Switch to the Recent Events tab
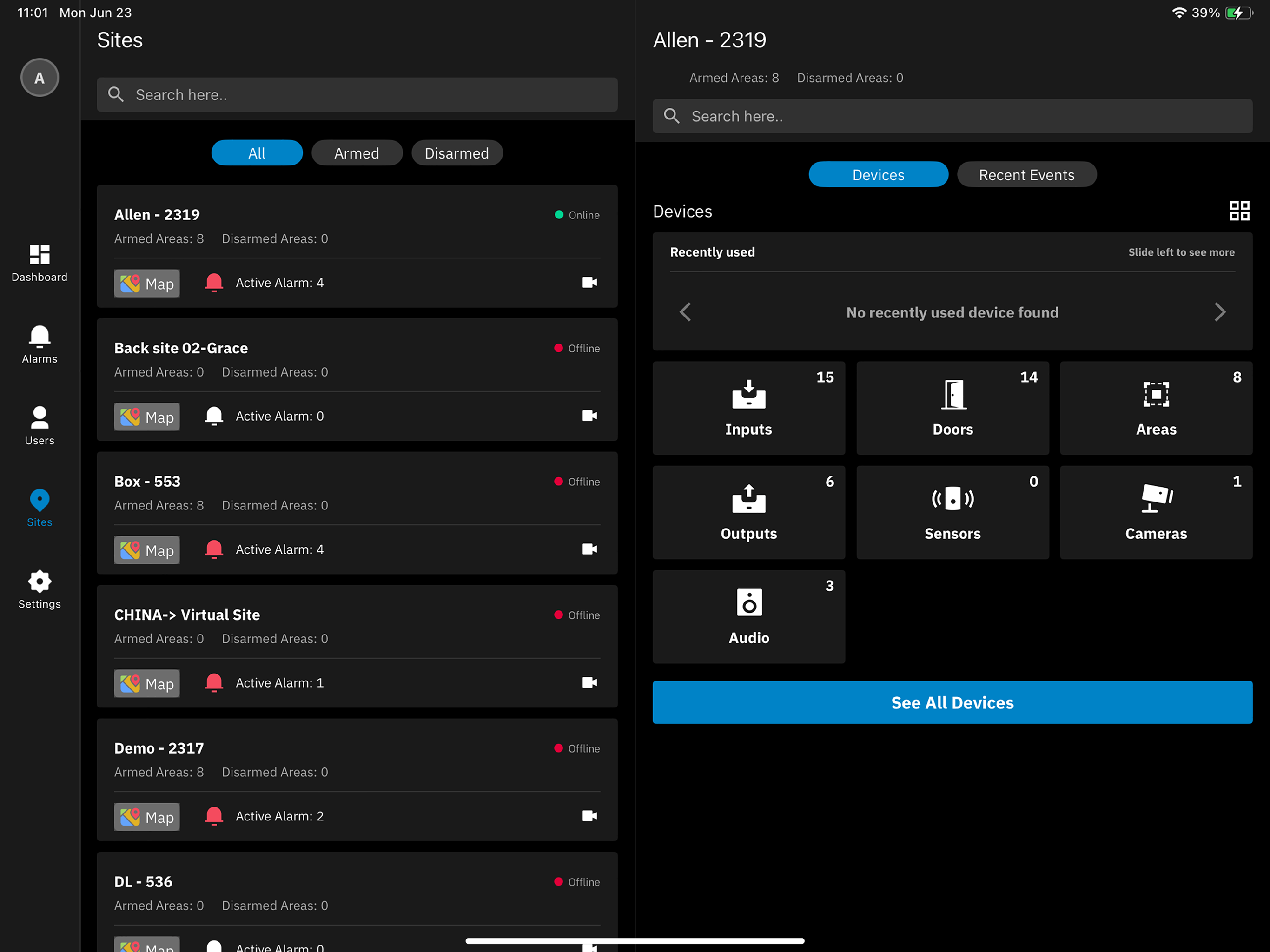The width and height of the screenshot is (1270, 952). pos(1026,175)
